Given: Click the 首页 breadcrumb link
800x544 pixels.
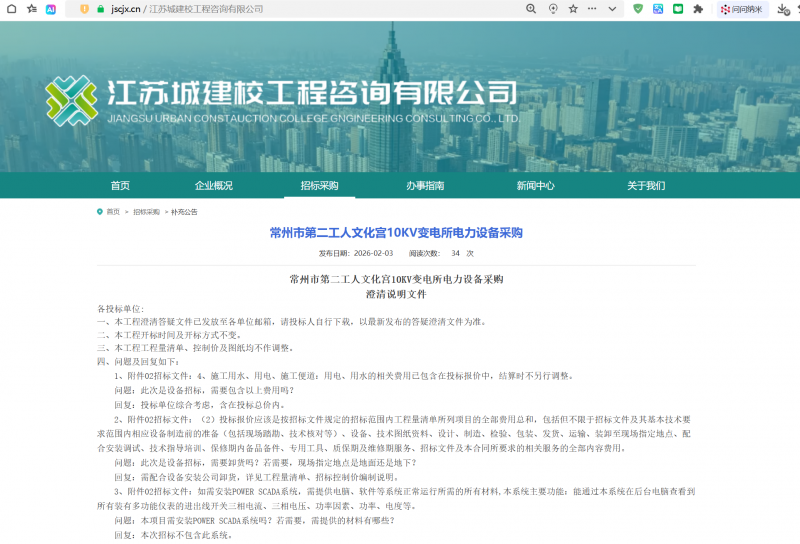Looking at the screenshot, I should 113,212.
